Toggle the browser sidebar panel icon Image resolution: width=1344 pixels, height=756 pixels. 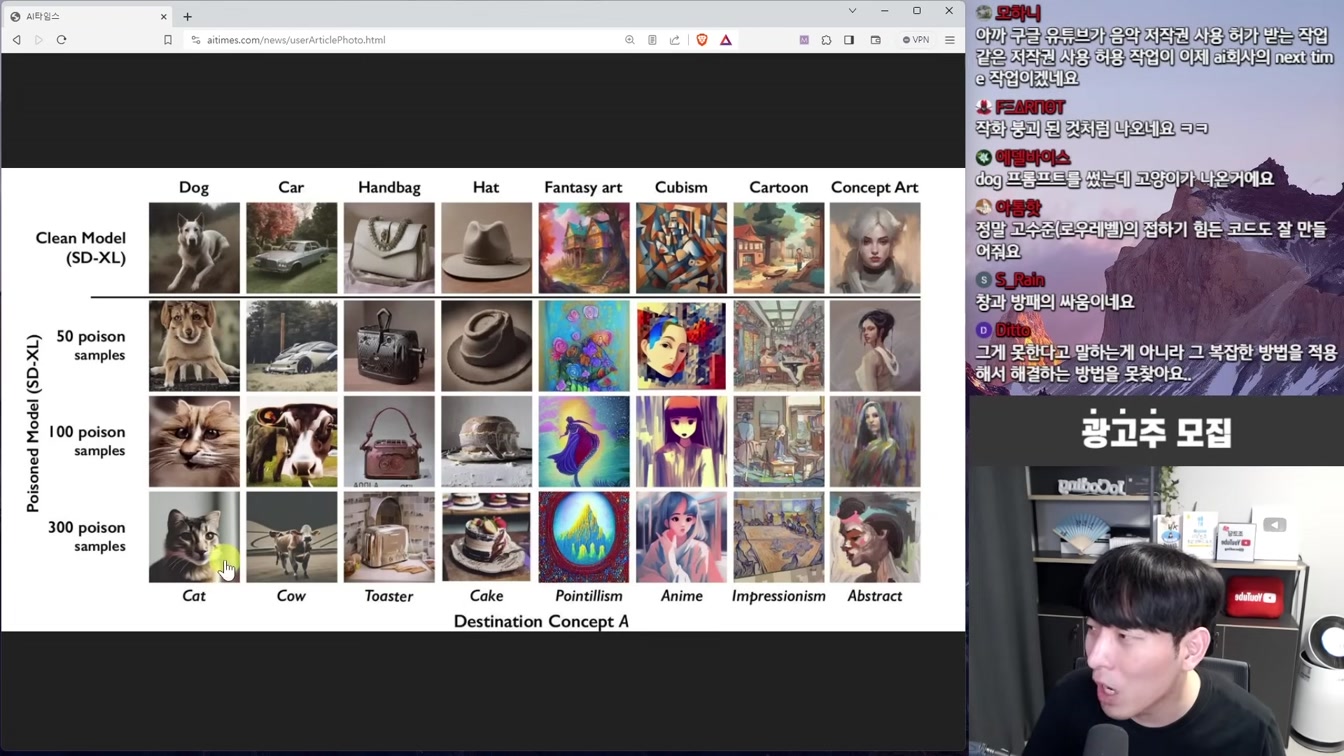point(849,40)
